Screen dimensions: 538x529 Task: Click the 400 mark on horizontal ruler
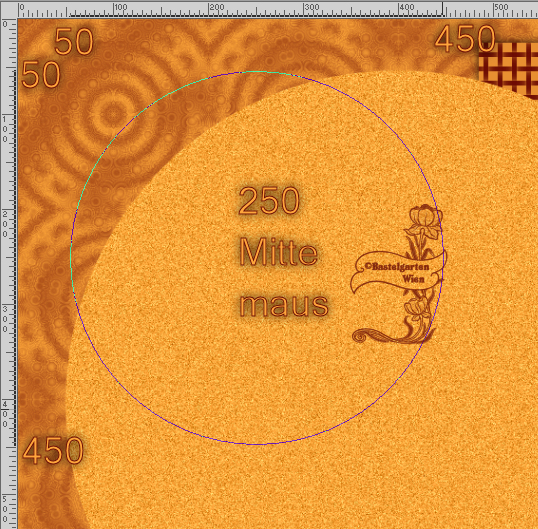(407, 7)
